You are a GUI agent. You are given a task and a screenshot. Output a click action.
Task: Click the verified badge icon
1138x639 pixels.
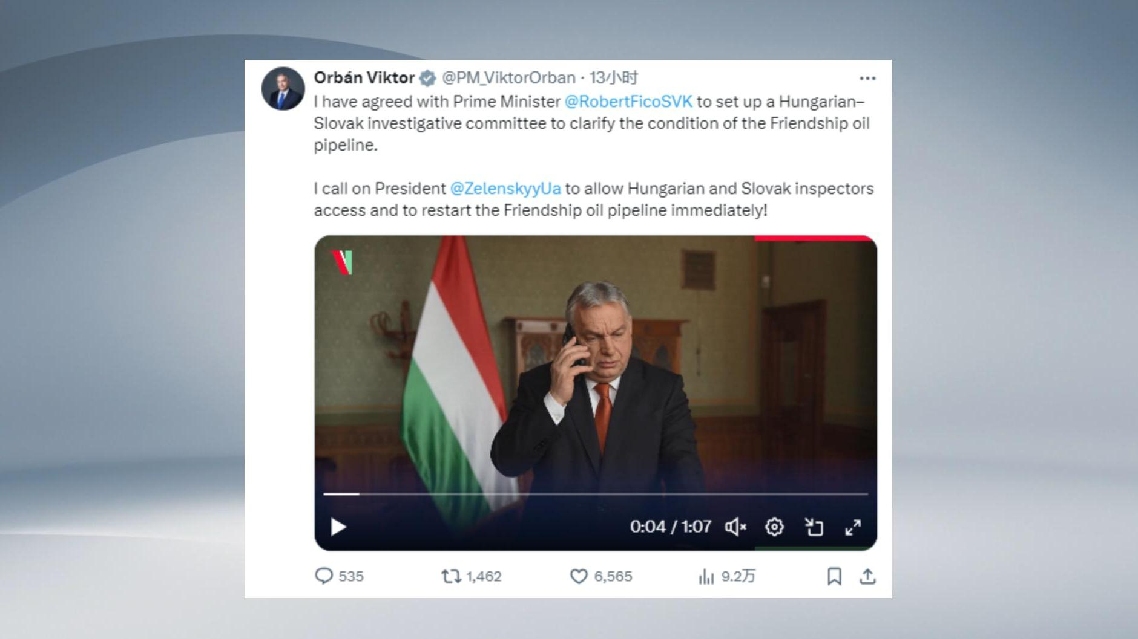[427, 78]
